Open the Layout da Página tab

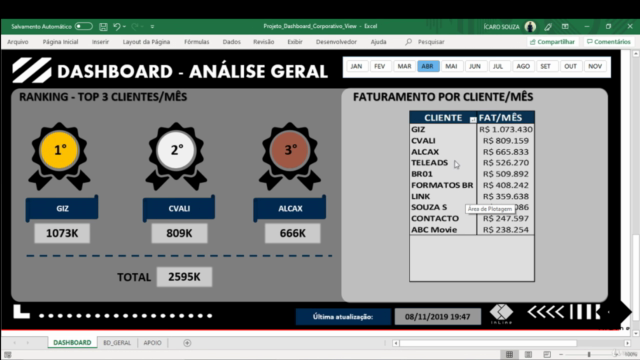(x=146, y=42)
